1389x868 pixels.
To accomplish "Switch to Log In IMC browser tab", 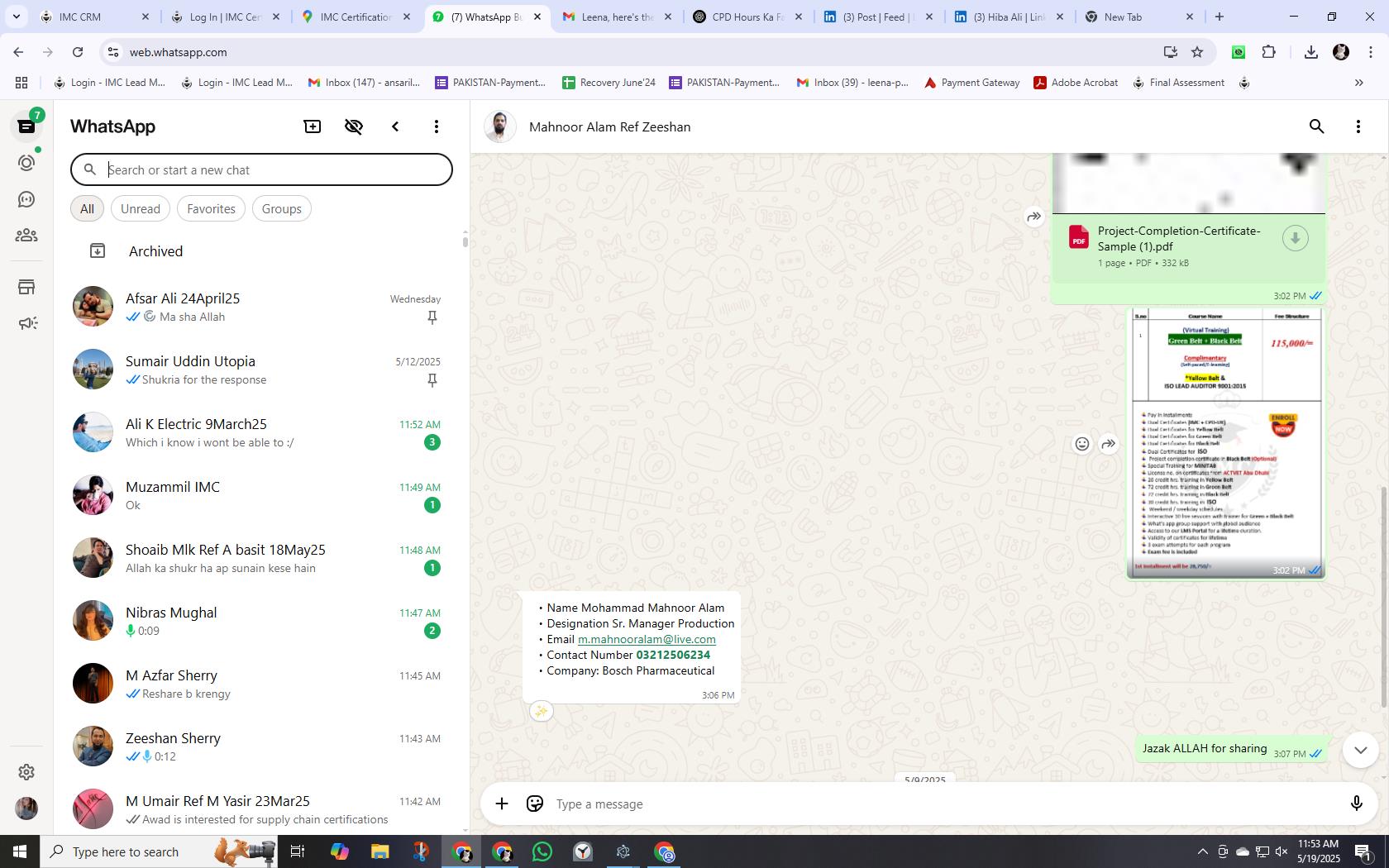I will click(x=225, y=17).
